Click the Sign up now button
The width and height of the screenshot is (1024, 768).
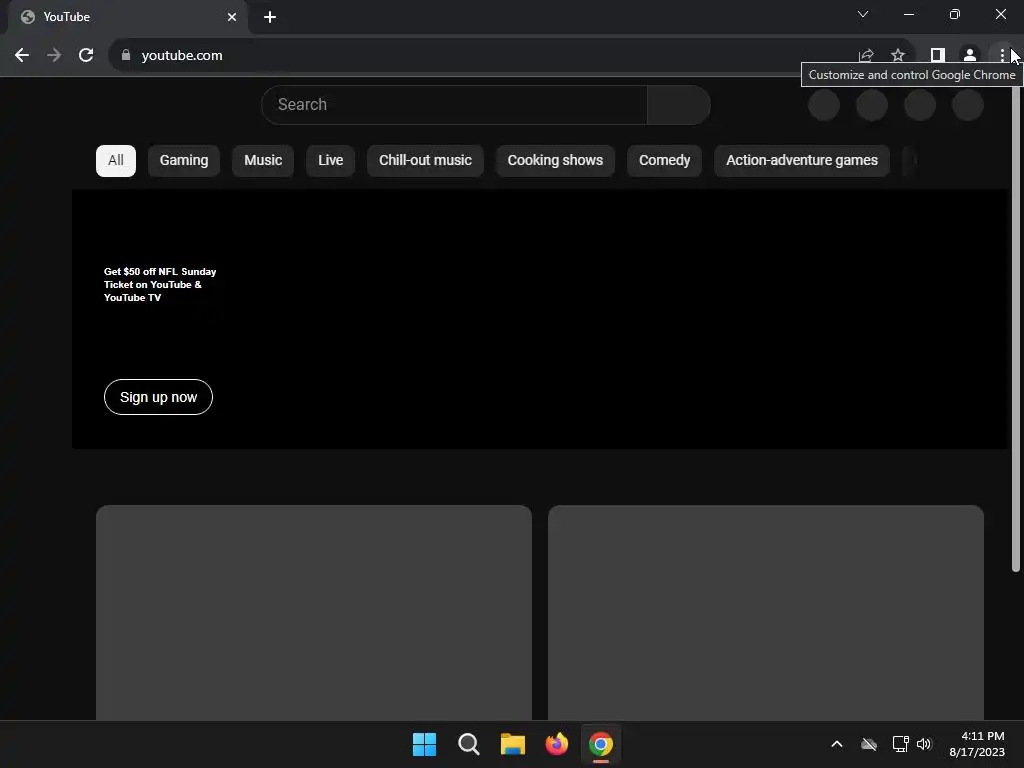[158, 397]
